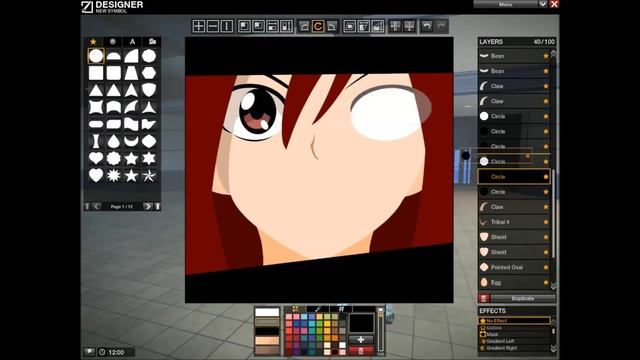Jump to first shapes page
This screenshot has width=640, height=360.
87,207
